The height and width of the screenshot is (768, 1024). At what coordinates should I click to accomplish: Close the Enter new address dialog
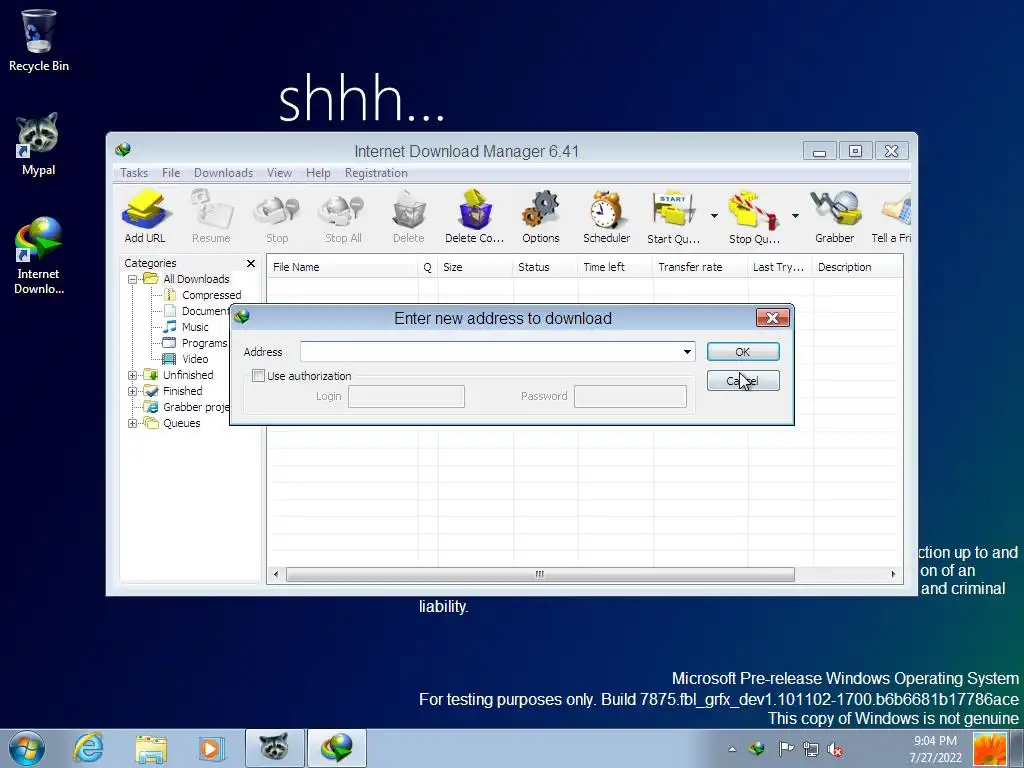tap(773, 318)
